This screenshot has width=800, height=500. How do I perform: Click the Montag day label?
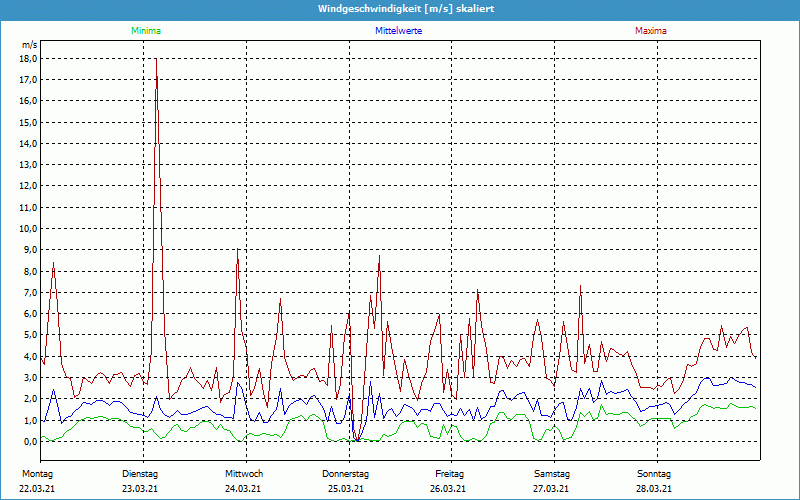click(37, 474)
